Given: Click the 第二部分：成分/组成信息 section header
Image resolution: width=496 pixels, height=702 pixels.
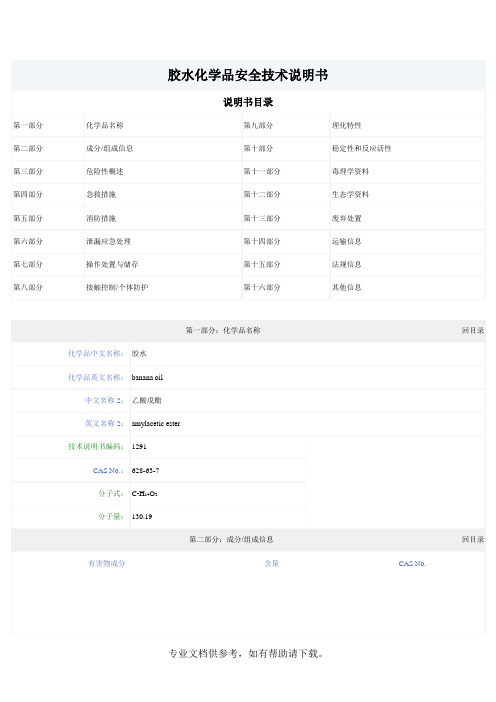Looking at the screenshot, I should tap(231, 539).
